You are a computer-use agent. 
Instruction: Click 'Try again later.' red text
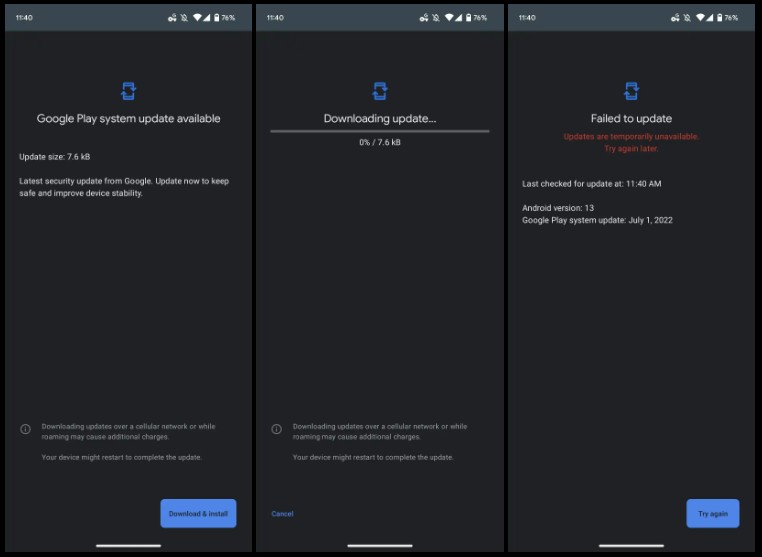pyautogui.click(x=631, y=149)
